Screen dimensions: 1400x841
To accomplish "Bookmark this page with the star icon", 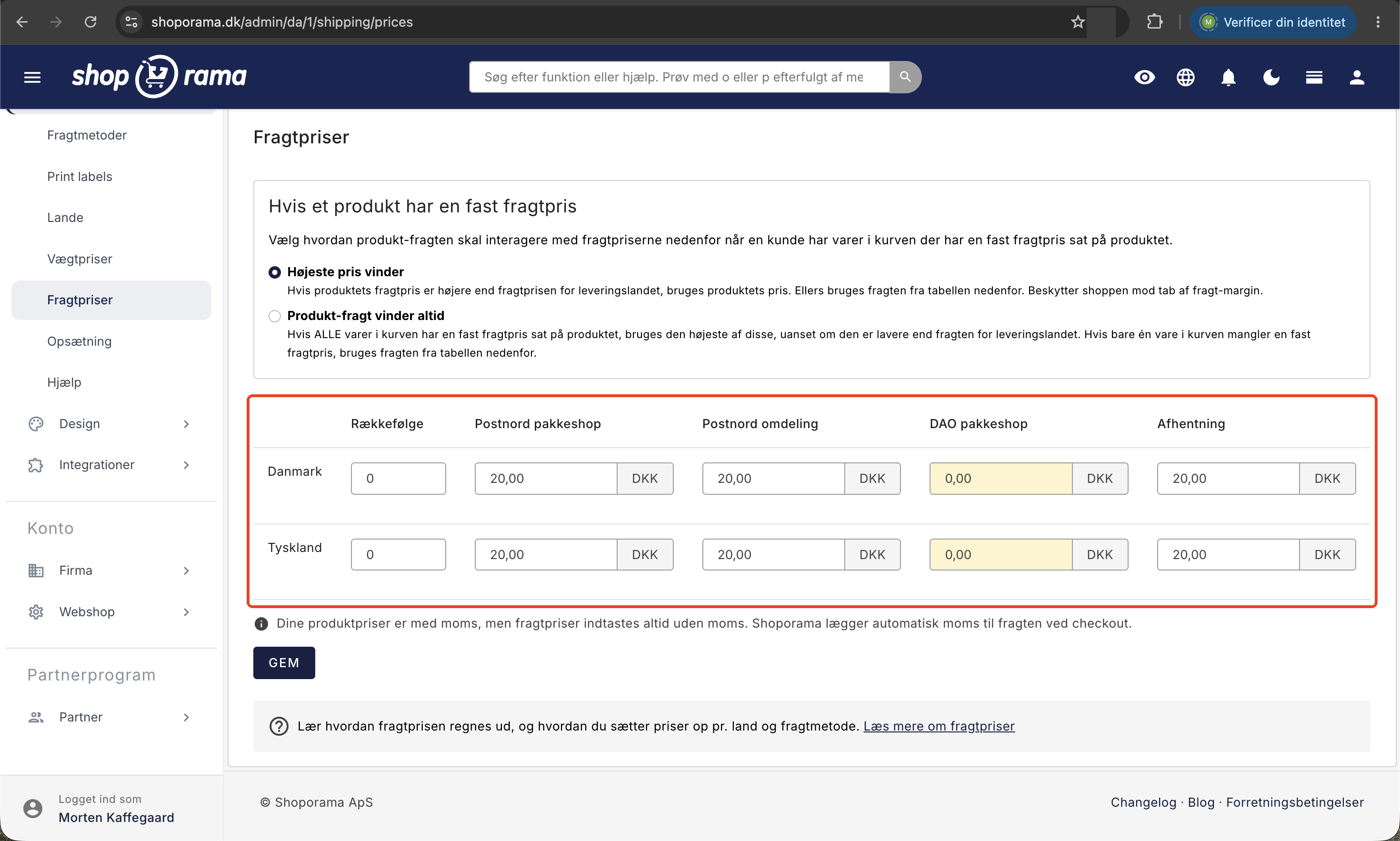I will 1078,22.
